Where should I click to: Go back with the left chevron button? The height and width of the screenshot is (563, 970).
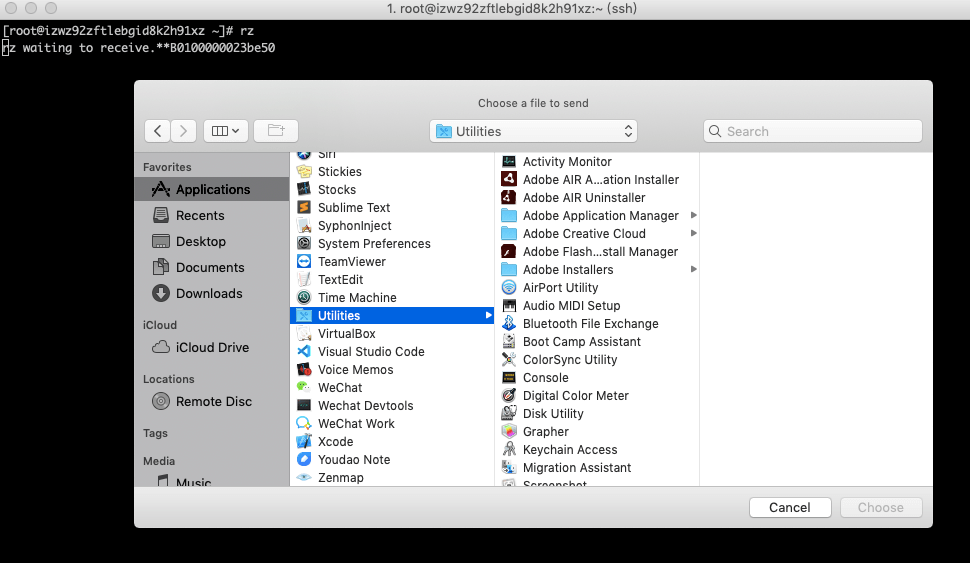[x=158, y=131]
